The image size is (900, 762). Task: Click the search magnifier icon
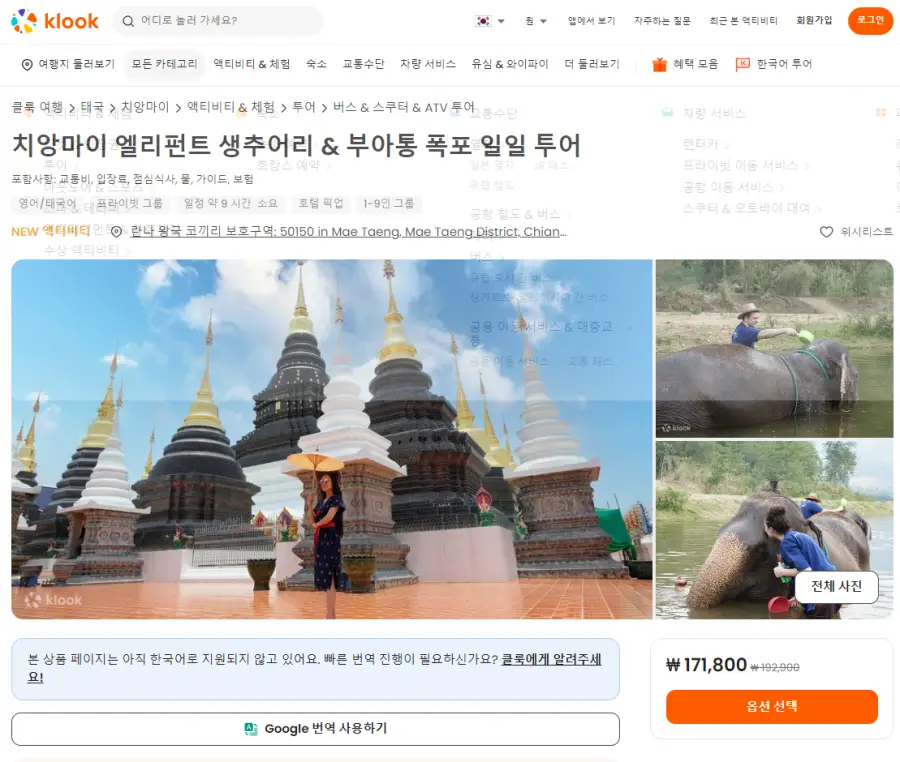coord(129,21)
